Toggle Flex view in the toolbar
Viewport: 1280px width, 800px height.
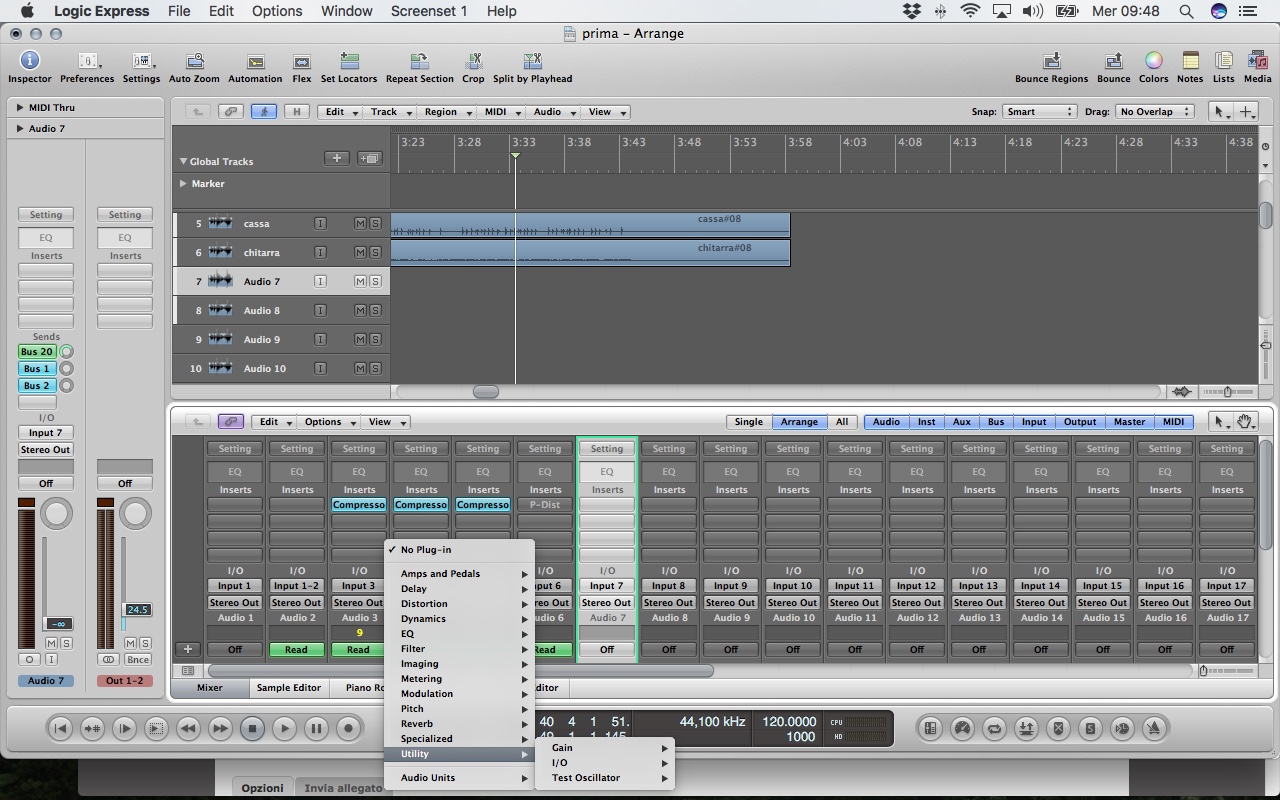click(301, 67)
